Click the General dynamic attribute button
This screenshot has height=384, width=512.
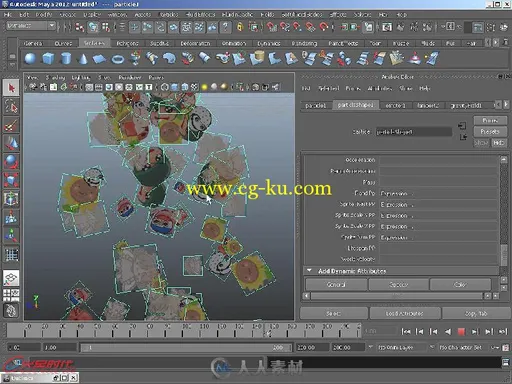[x=336, y=285]
